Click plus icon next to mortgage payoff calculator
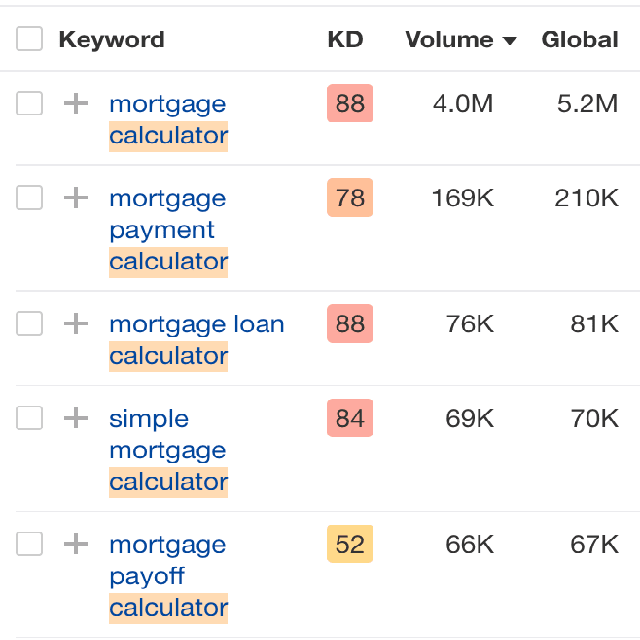This screenshot has height=640, width=640. [76, 544]
